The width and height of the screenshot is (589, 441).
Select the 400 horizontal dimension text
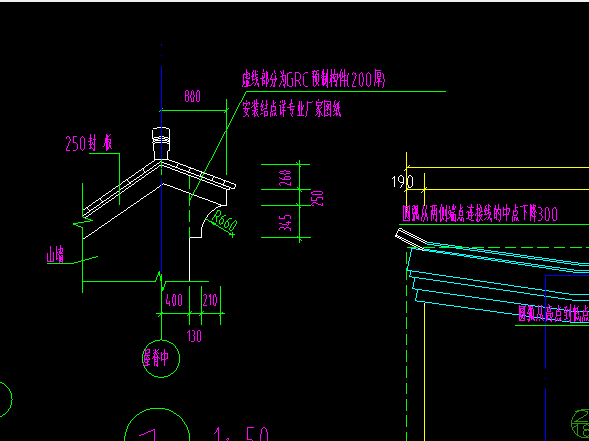(174, 300)
